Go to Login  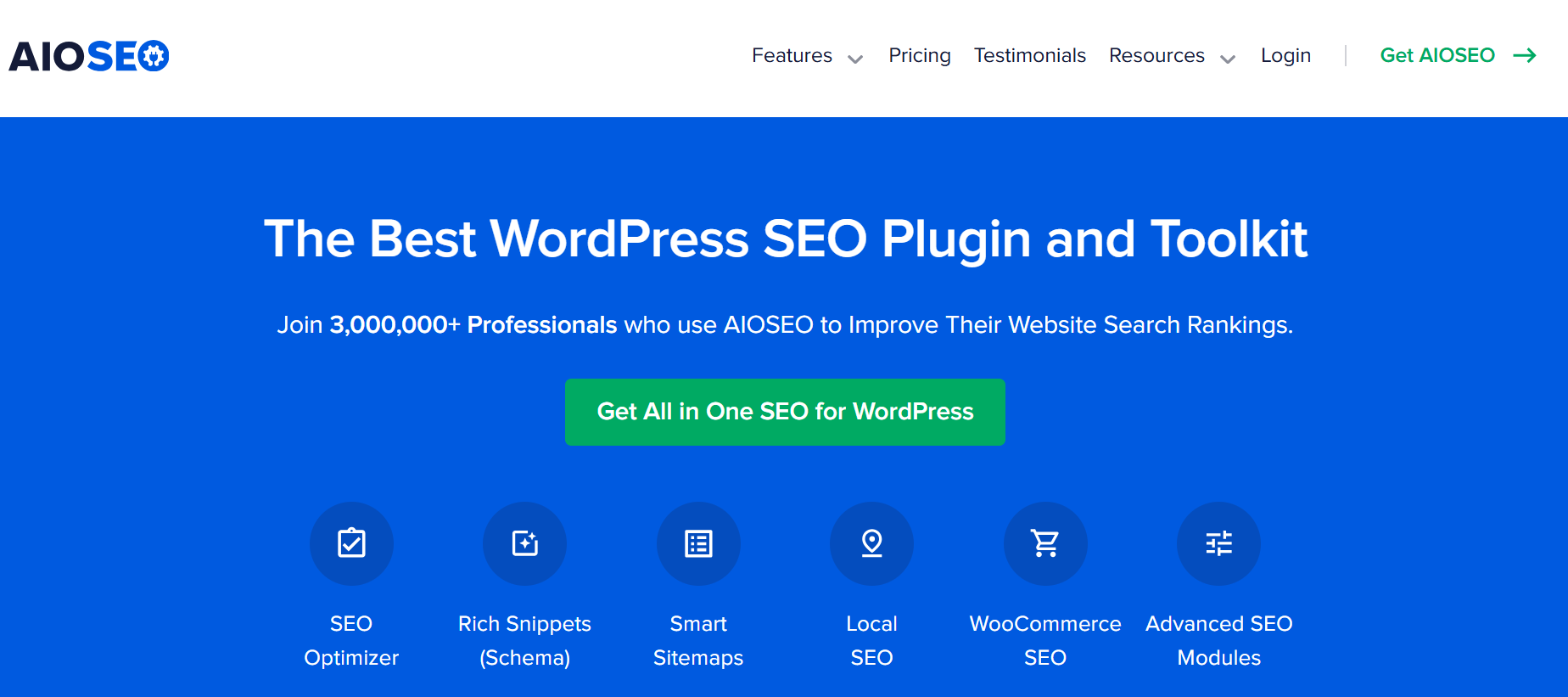pos(1286,55)
